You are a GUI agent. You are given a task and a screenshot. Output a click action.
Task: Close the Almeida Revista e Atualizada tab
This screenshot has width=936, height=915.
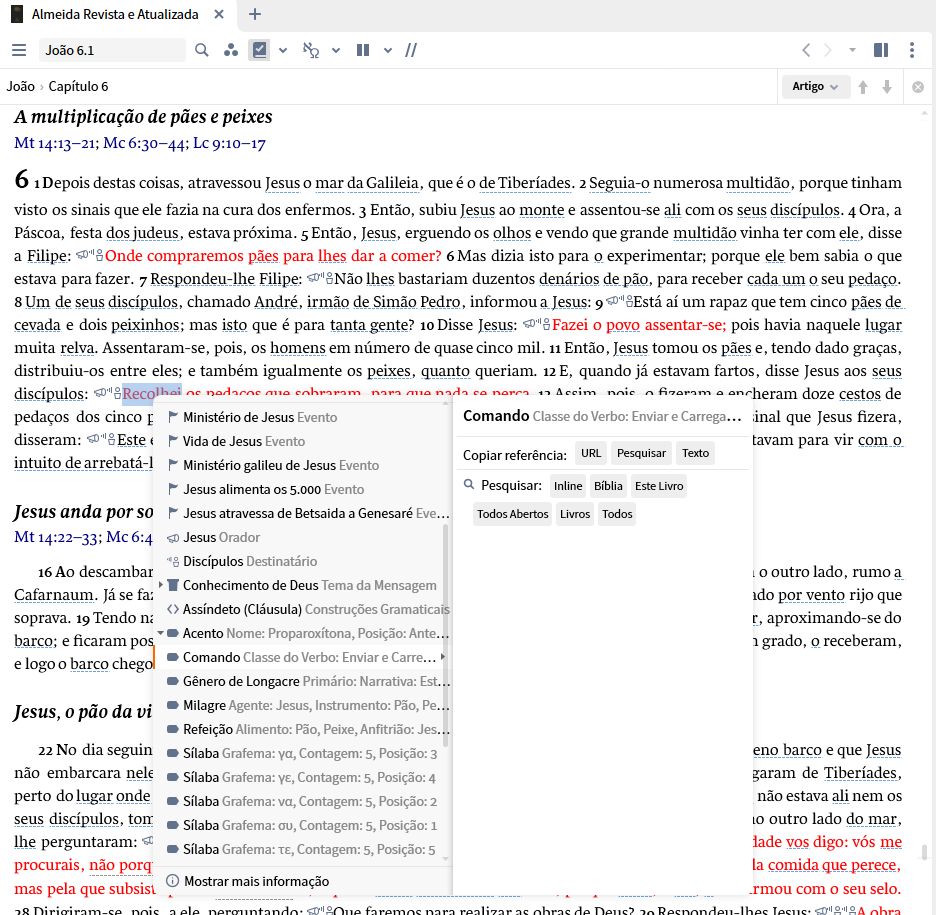click(x=219, y=14)
